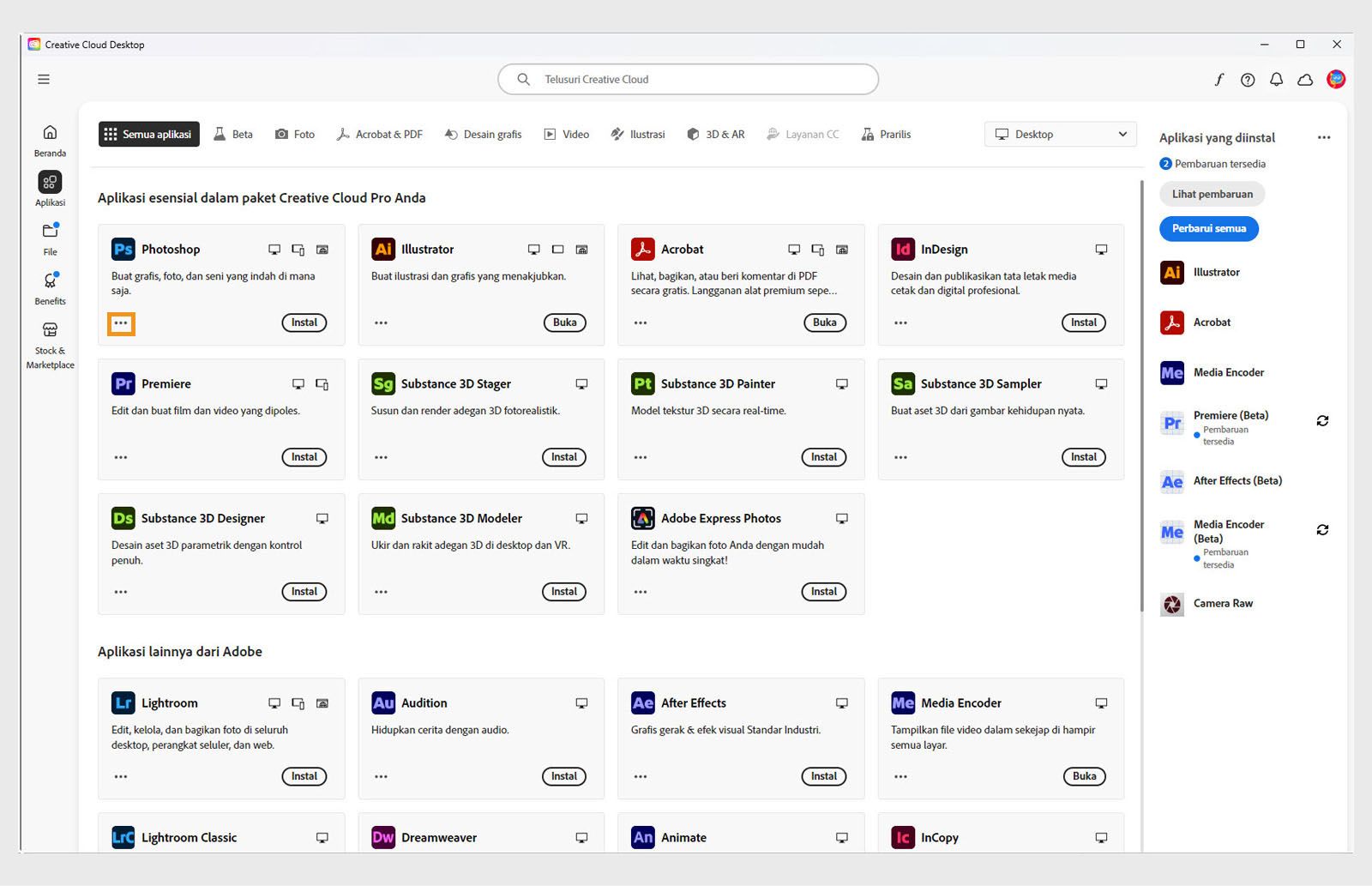Open notifications bell icon
This screenshot has height=886, width=1372.
[1276, 80]
